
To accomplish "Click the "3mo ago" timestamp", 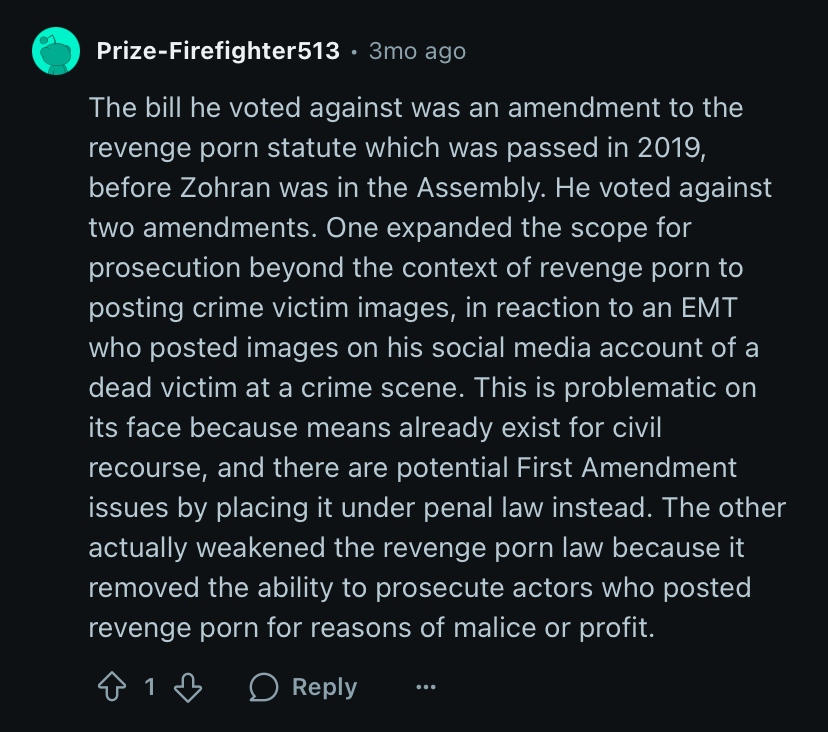I will tap(417, 50).
